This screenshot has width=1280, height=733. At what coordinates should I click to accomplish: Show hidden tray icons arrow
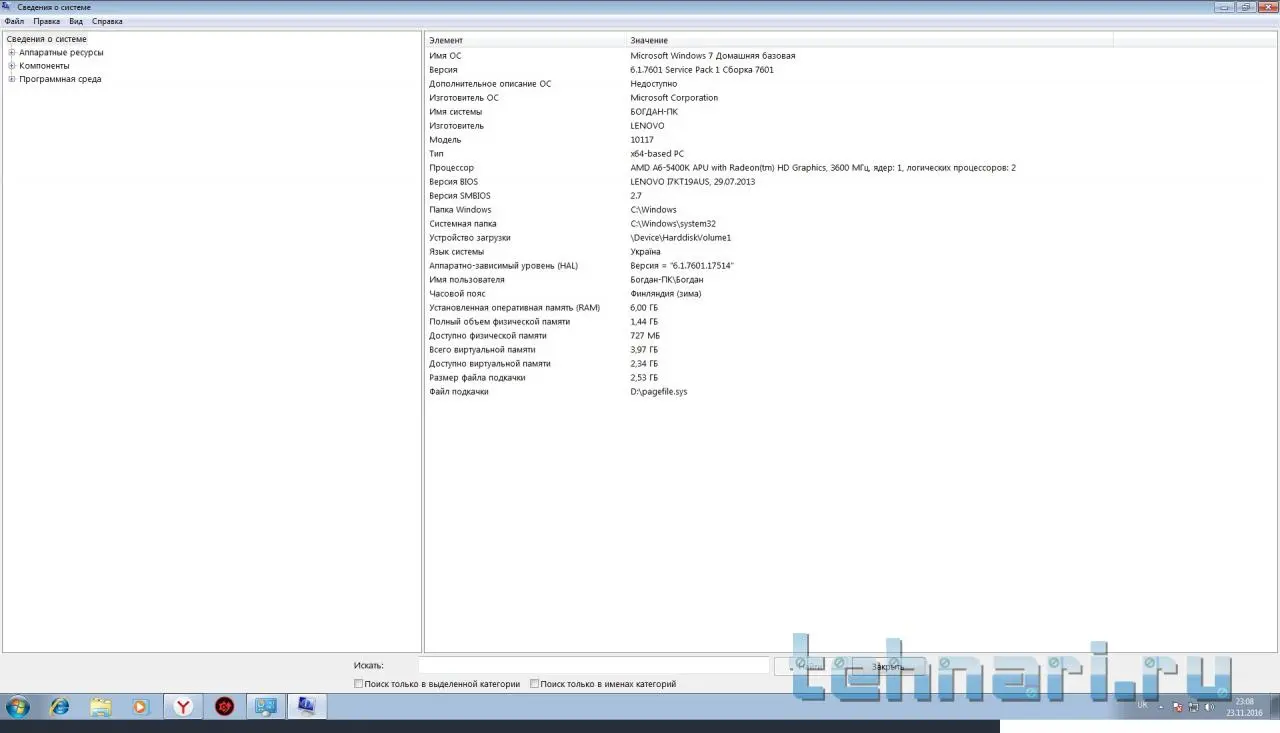coord(1162,707)
